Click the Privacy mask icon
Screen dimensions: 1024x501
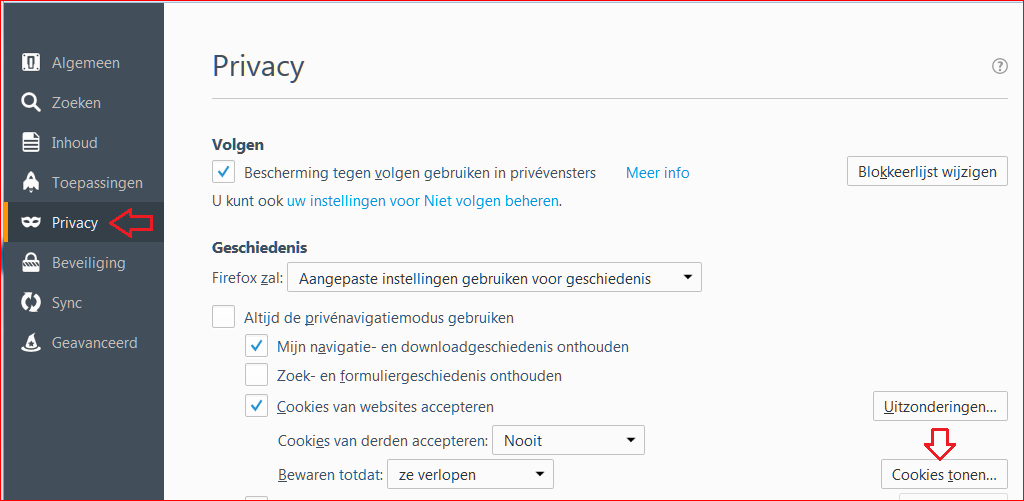[x=31, y=223]
